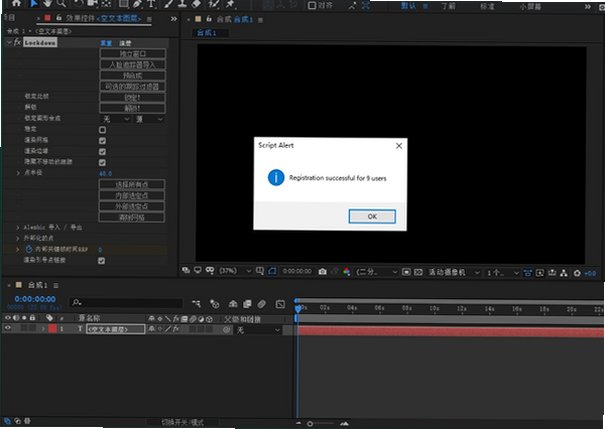
Task: Open the Graph Editor icon in timeline
Action: [x=281, y=304]
